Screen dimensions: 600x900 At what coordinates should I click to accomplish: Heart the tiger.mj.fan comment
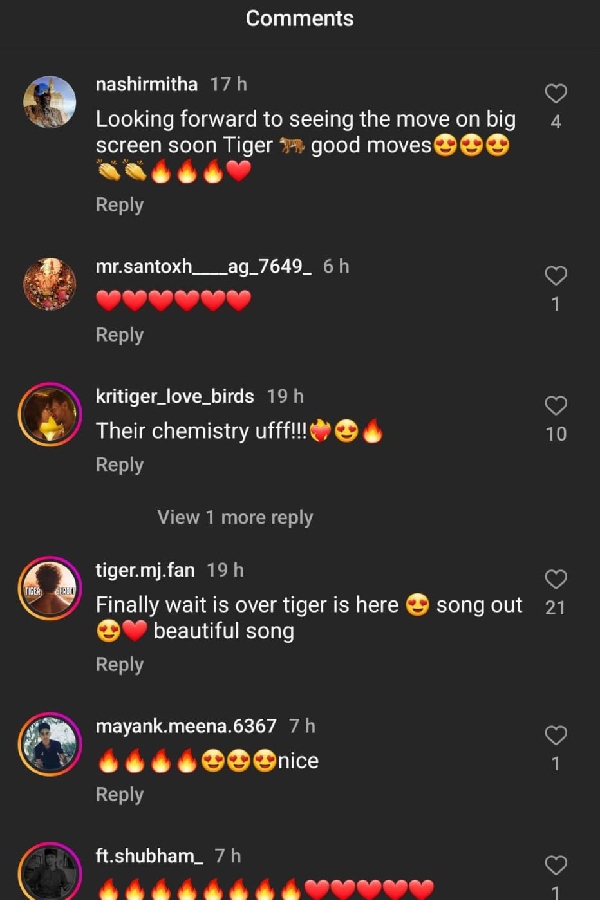click(556, 580)
